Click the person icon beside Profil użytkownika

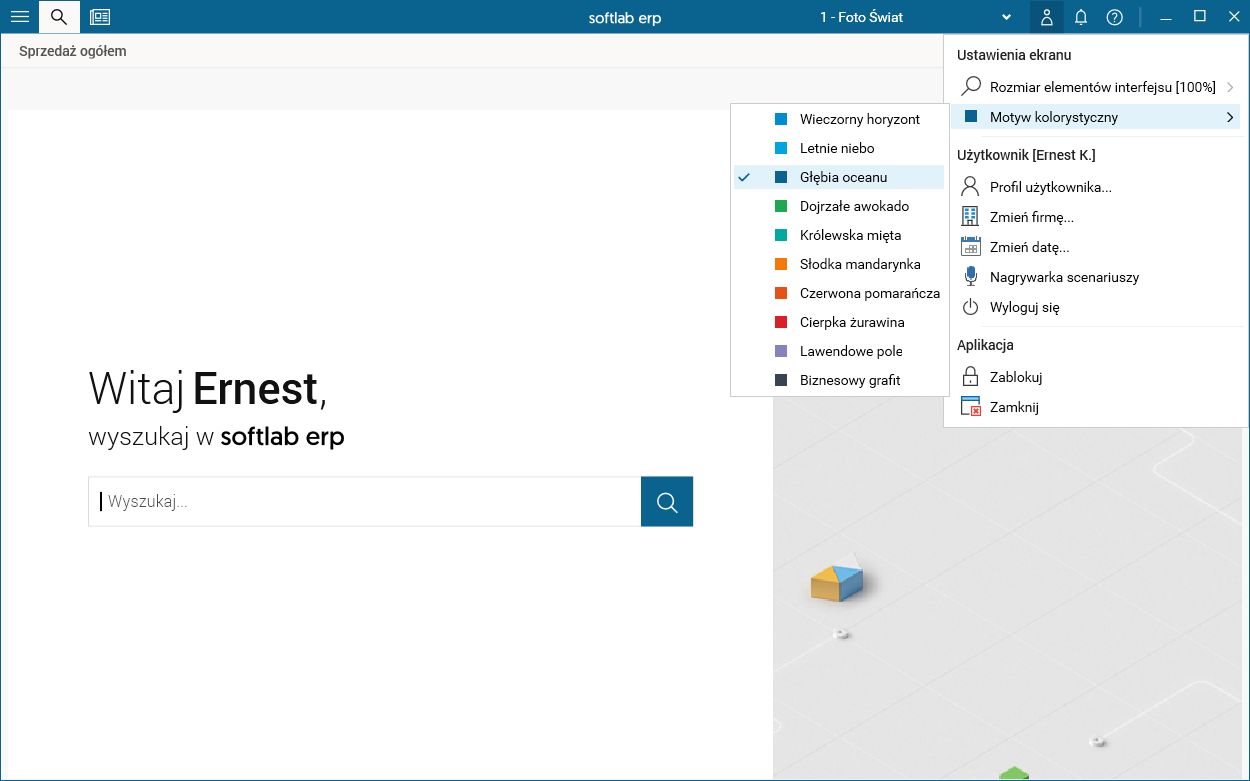pyautogui.click(x=970, y=187)
